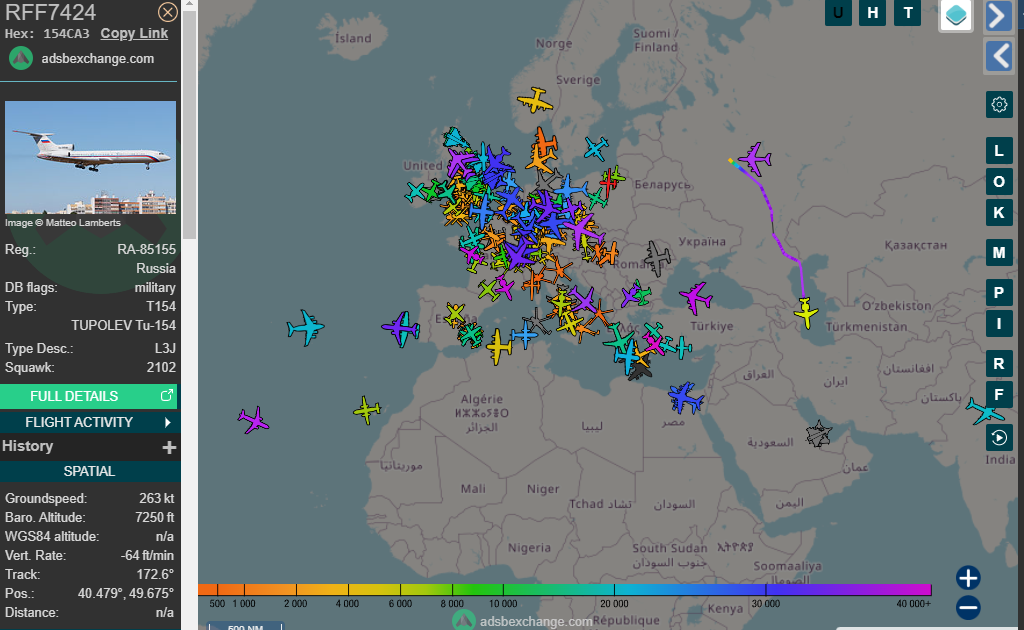1024x630 pixels.
Task: Click the Squawk value 2102
Action: click(x=161, y=368)
